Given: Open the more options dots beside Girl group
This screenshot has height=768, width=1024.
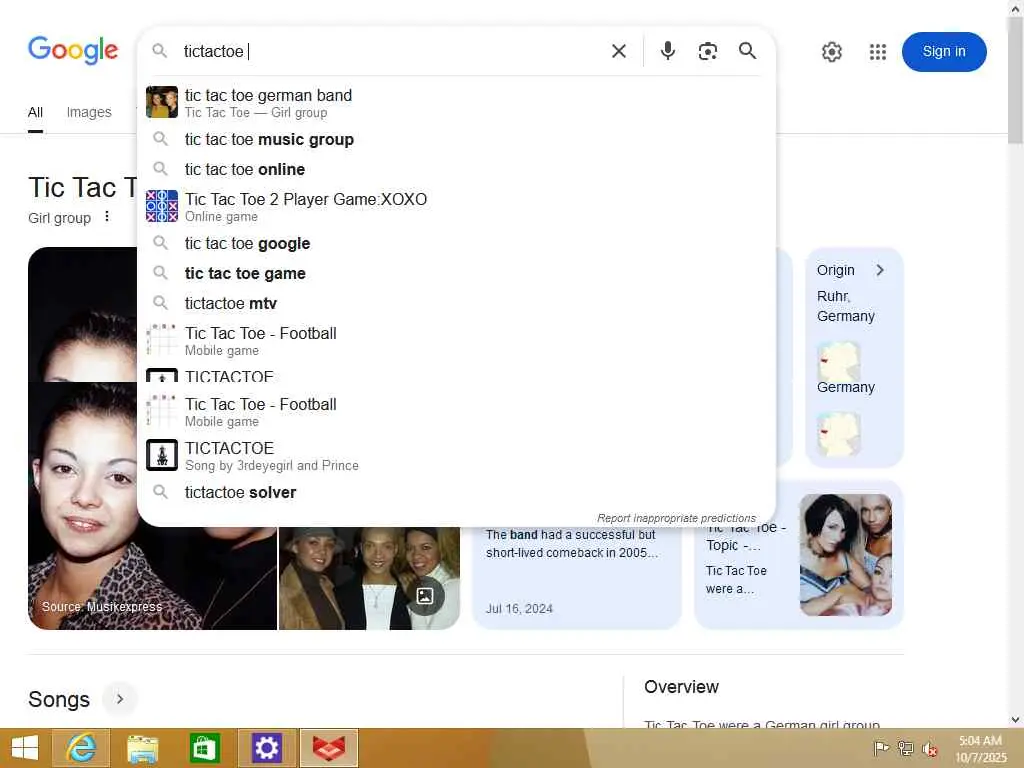Looking at the screenshot, I should [106, 217].
